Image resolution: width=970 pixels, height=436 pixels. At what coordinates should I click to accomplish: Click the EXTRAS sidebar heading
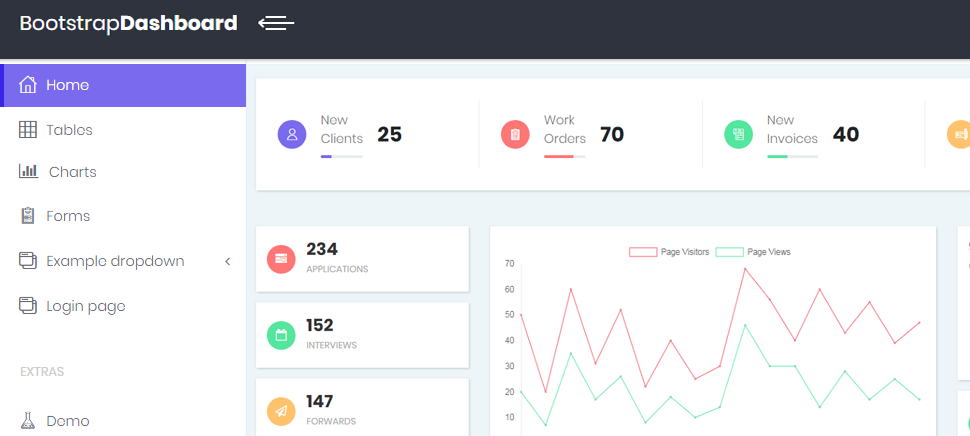click(x=42, y=372)
